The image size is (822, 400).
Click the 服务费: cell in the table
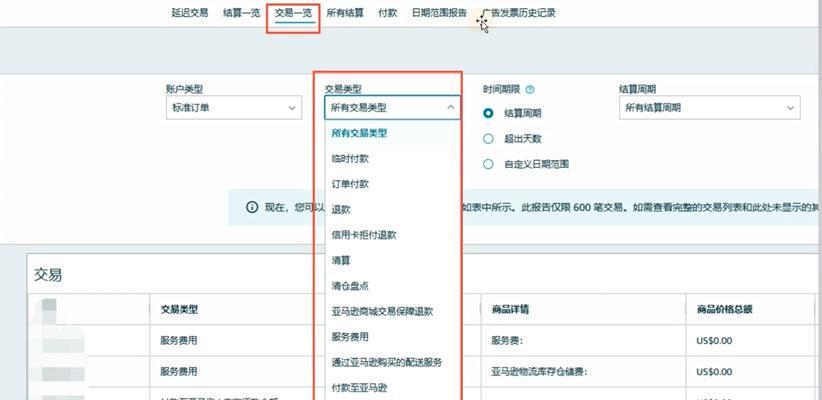click(x=507, y=340)
